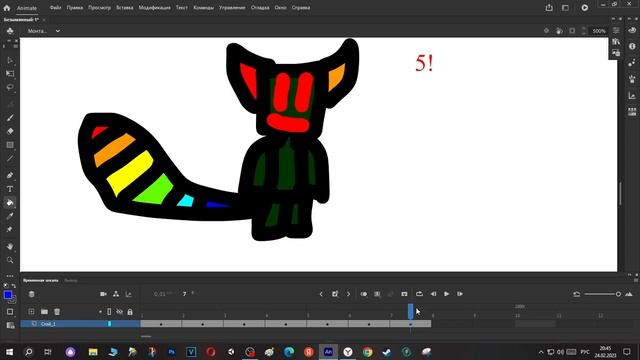Select the Rectangle tool
Viewport: 640px width, 360px height.
pos(10,145)
